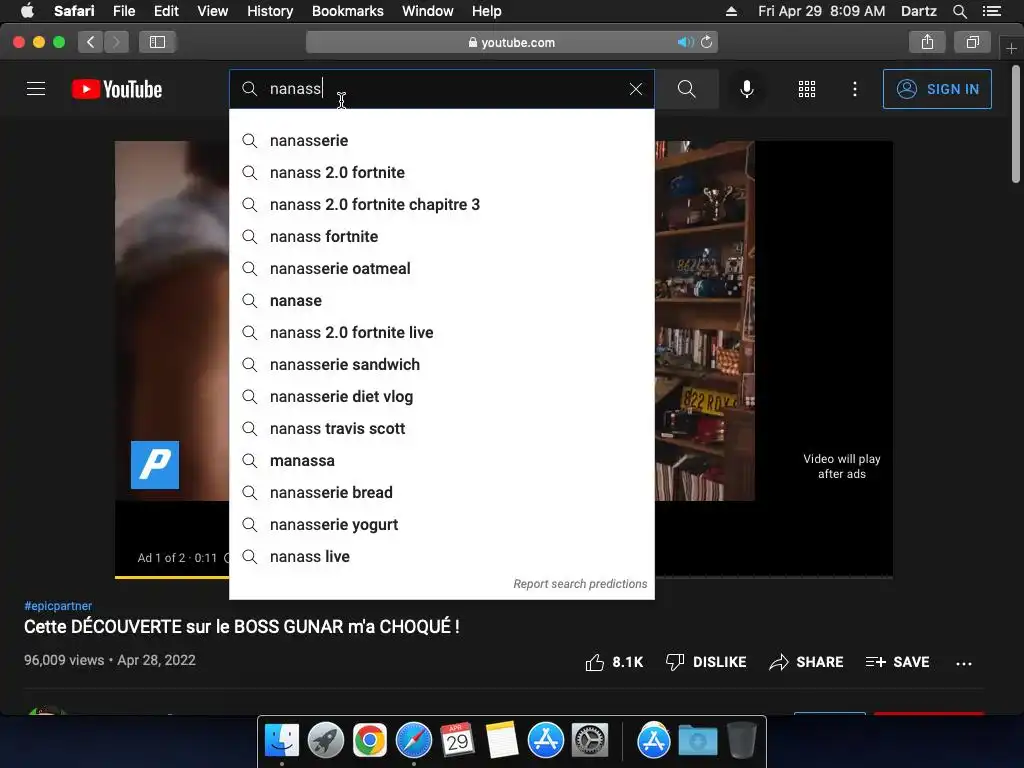Open the Apple menu
1024x768 pixels.
click(x=27, y=11)
